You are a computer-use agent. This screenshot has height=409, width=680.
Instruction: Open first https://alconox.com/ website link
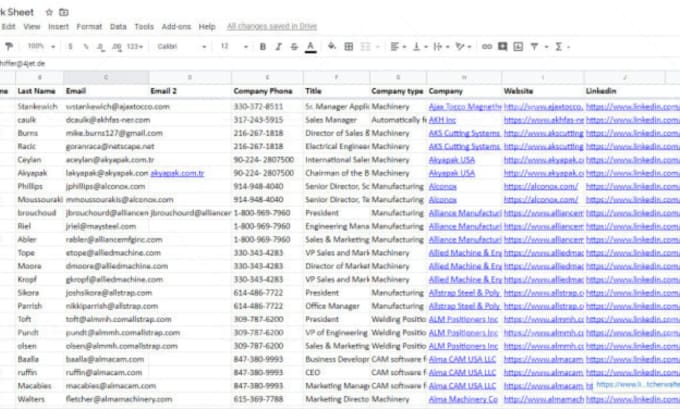[540, 186]
